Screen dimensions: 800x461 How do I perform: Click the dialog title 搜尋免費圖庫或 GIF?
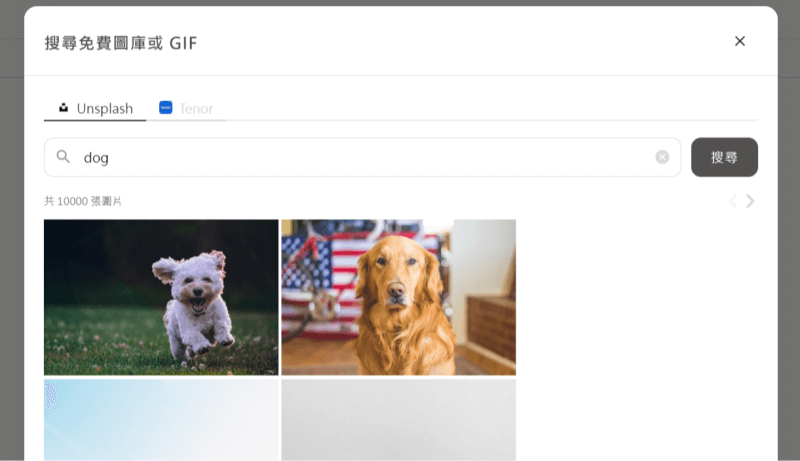tap(121, 43)
